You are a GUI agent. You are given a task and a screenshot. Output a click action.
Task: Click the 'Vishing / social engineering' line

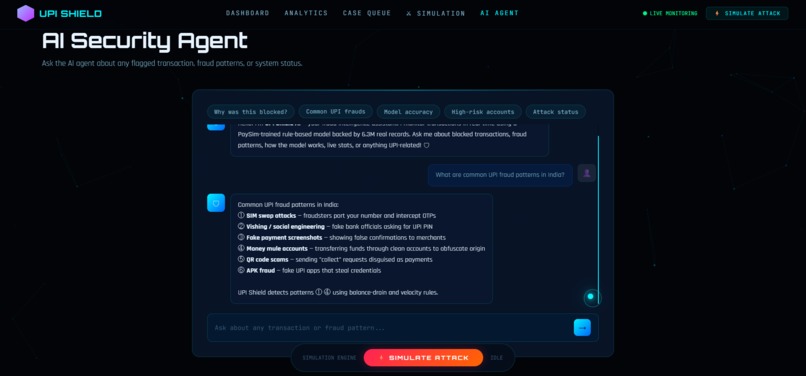(x=334, y=227)
